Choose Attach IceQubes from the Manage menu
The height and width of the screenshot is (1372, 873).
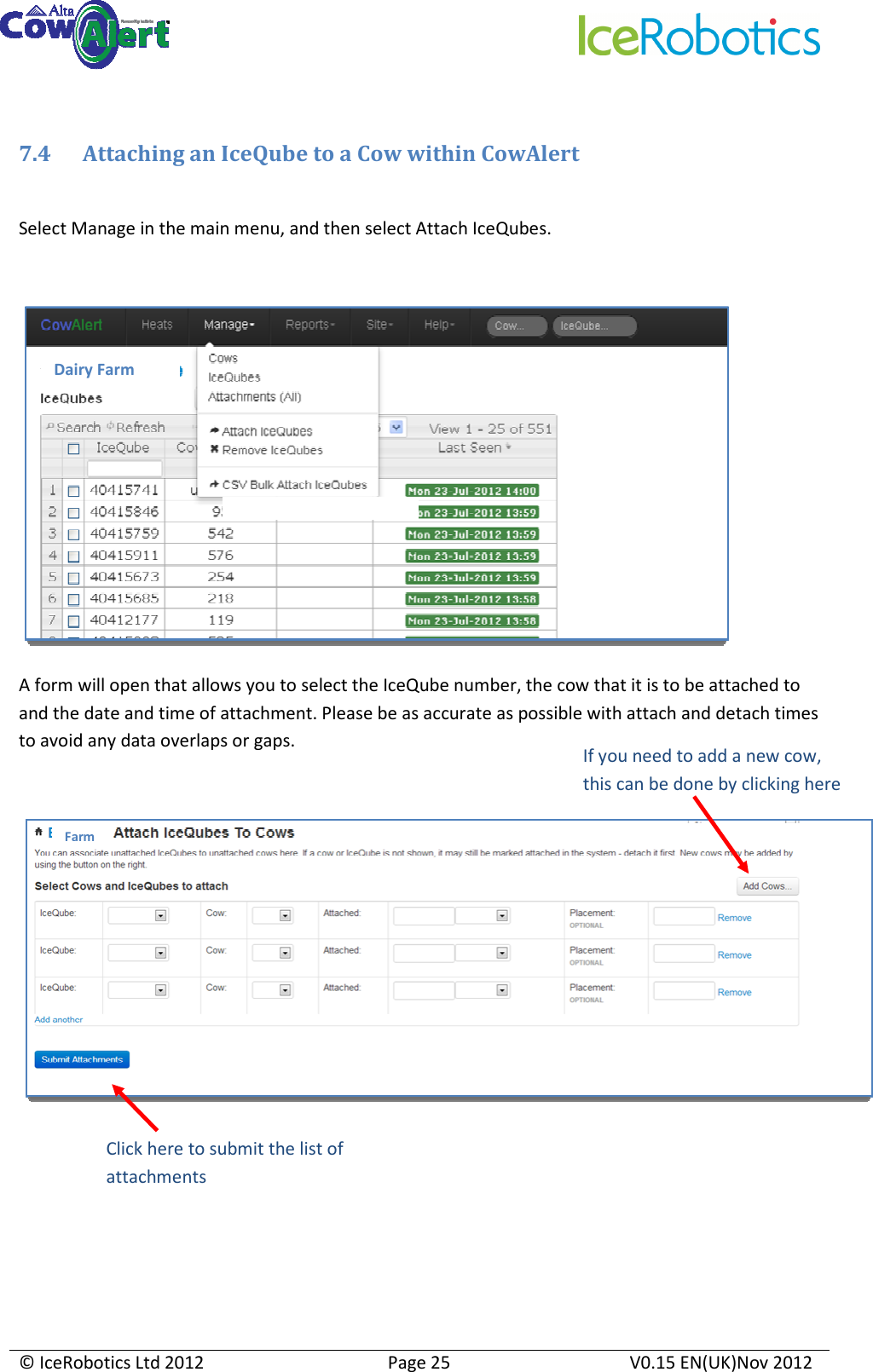click(267, 431)
